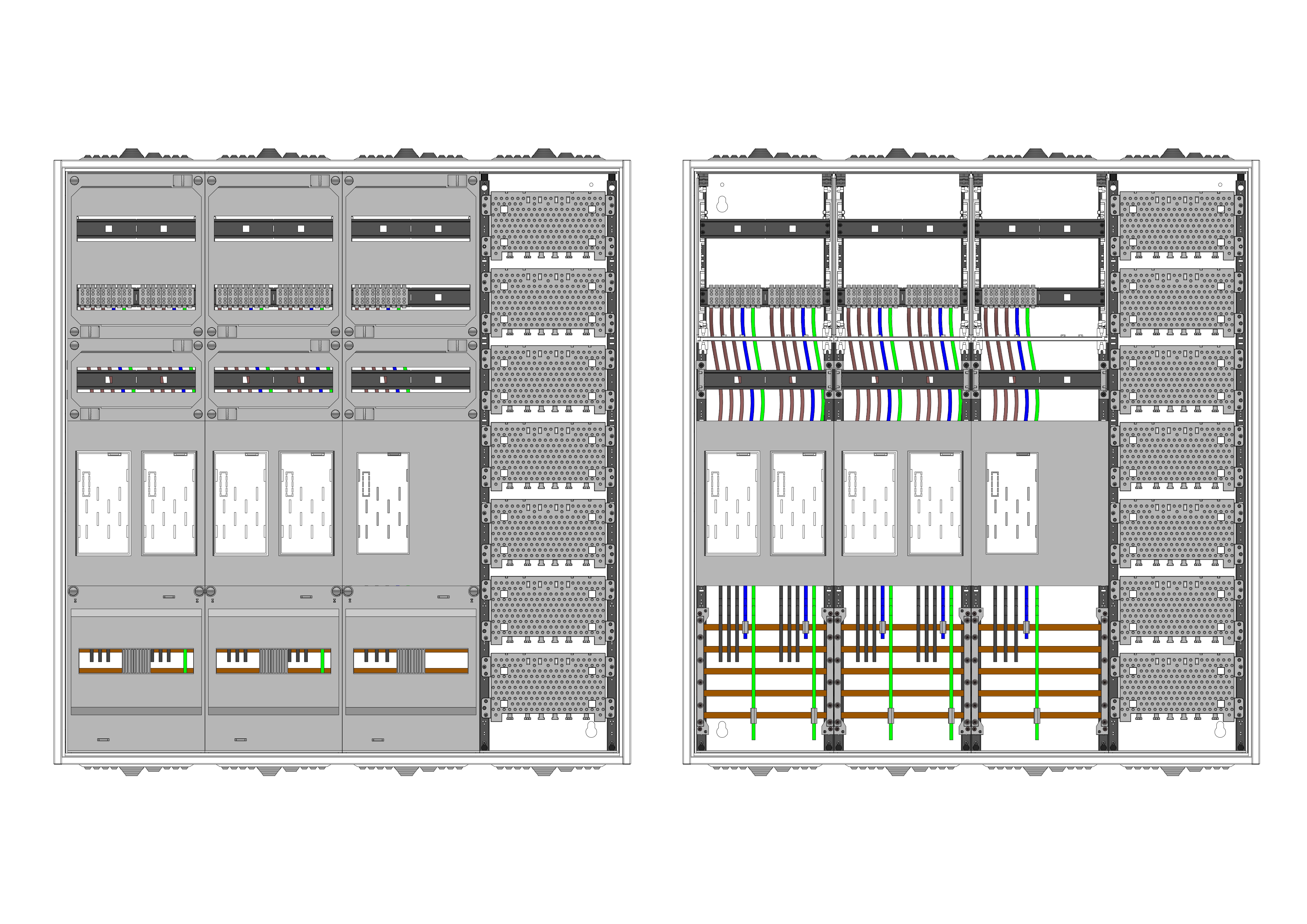Click the keyhole mounting slot in left cabinet
1307x924 pixels.
[x=591, y=729]
